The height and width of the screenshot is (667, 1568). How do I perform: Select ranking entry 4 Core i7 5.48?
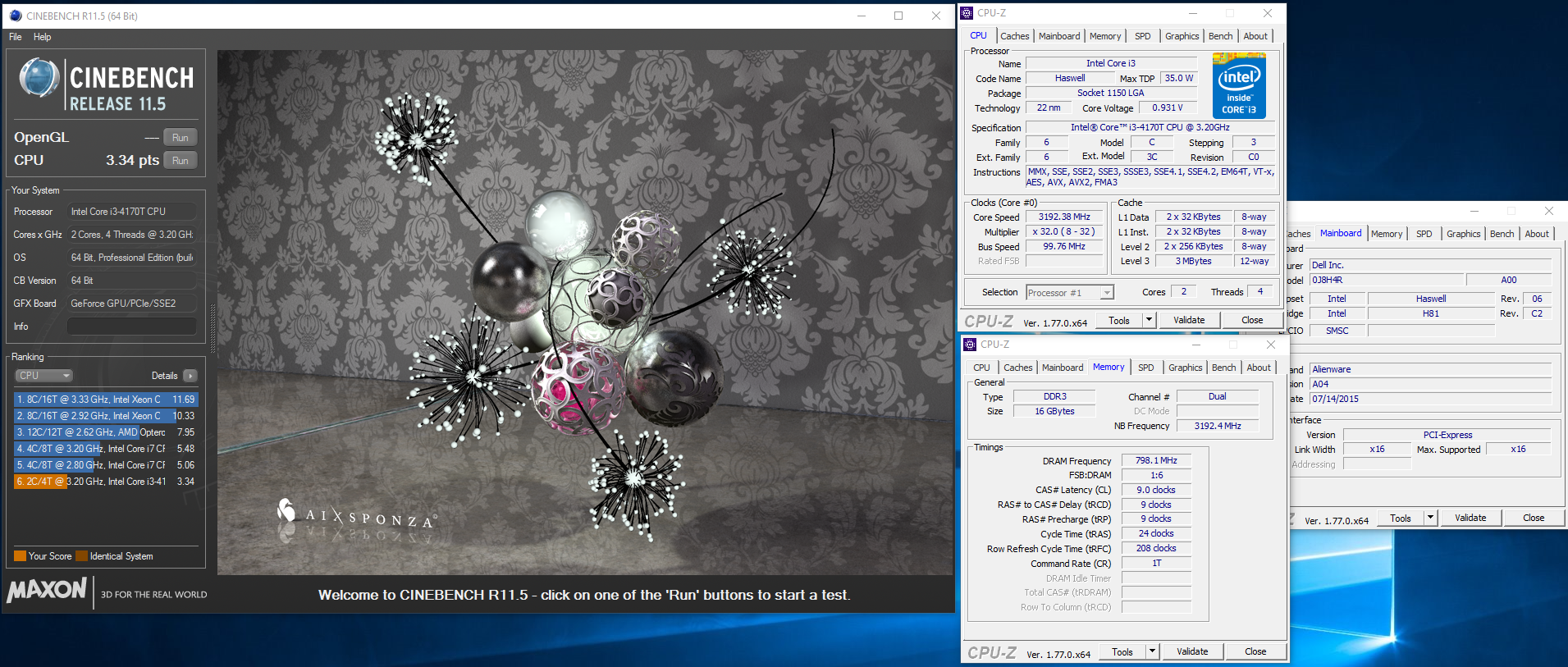pos(105,449)
